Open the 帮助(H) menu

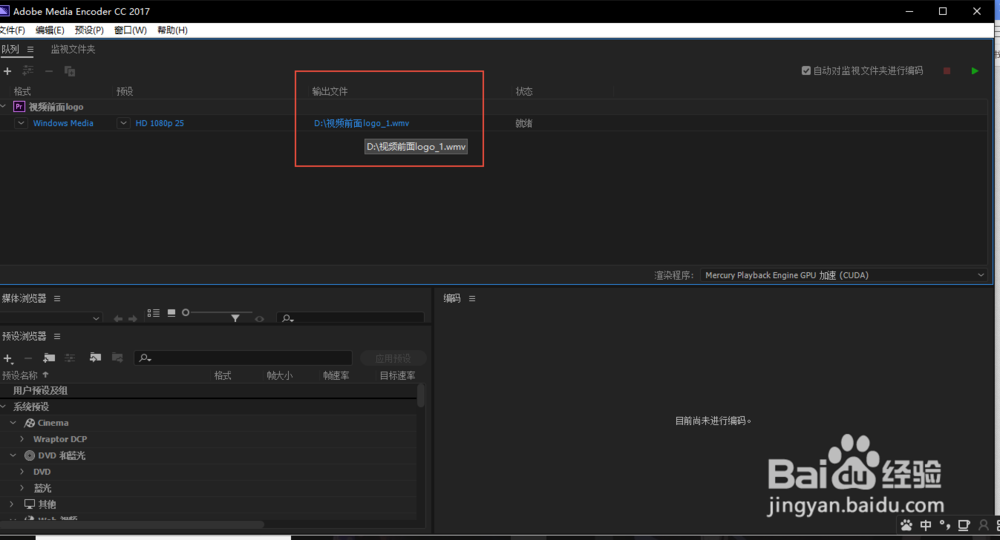click(x=172, y=30)
